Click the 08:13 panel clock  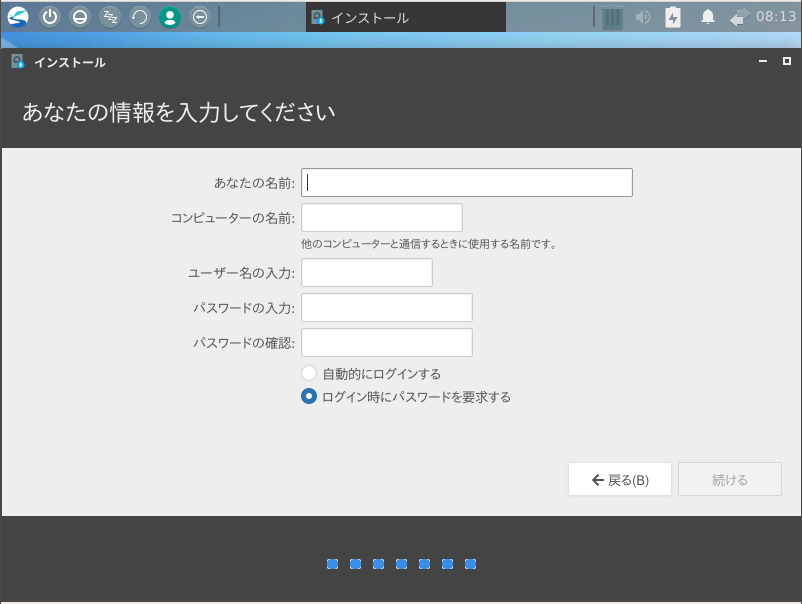[776, 17]
